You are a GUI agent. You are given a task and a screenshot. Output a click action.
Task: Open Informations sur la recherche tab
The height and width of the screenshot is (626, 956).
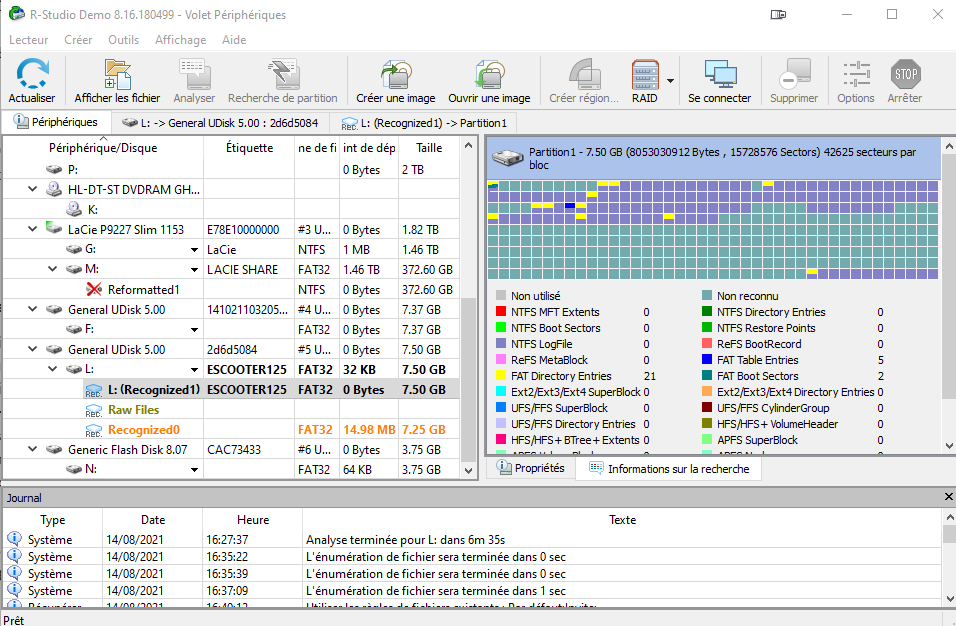[669, 469]
